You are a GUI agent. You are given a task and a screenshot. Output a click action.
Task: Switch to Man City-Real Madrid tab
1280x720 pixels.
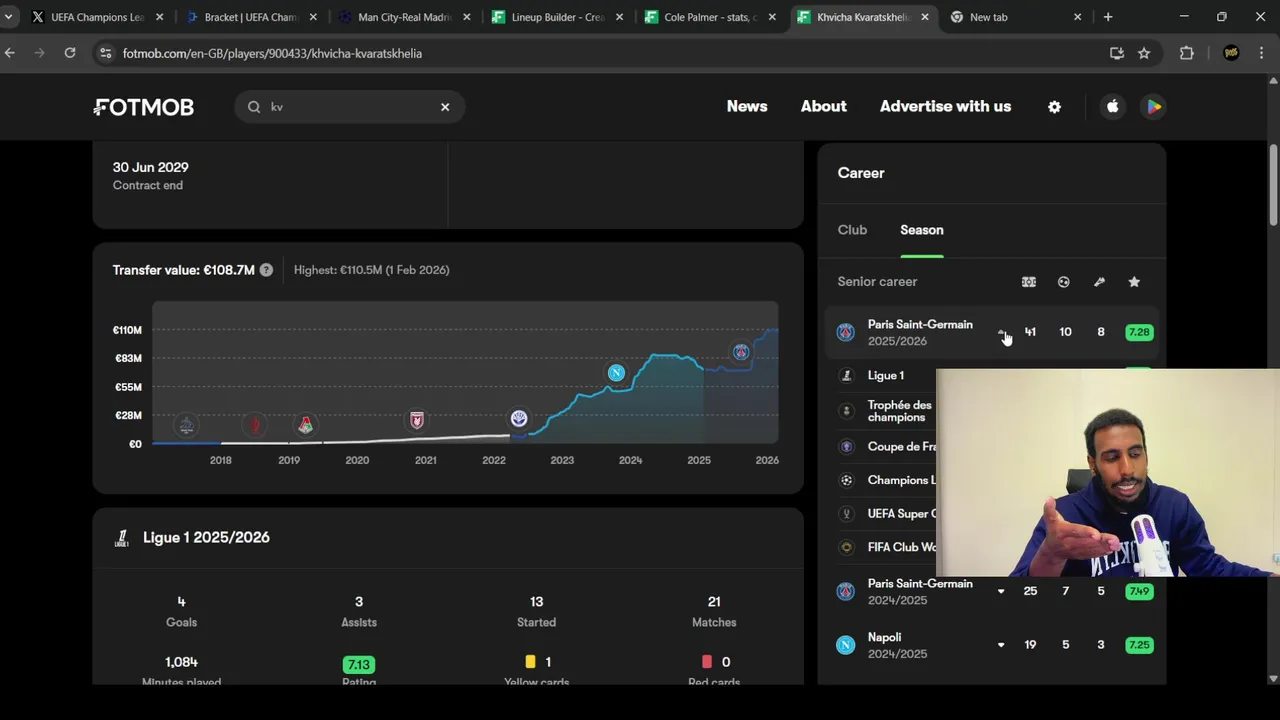pos(404,17)
